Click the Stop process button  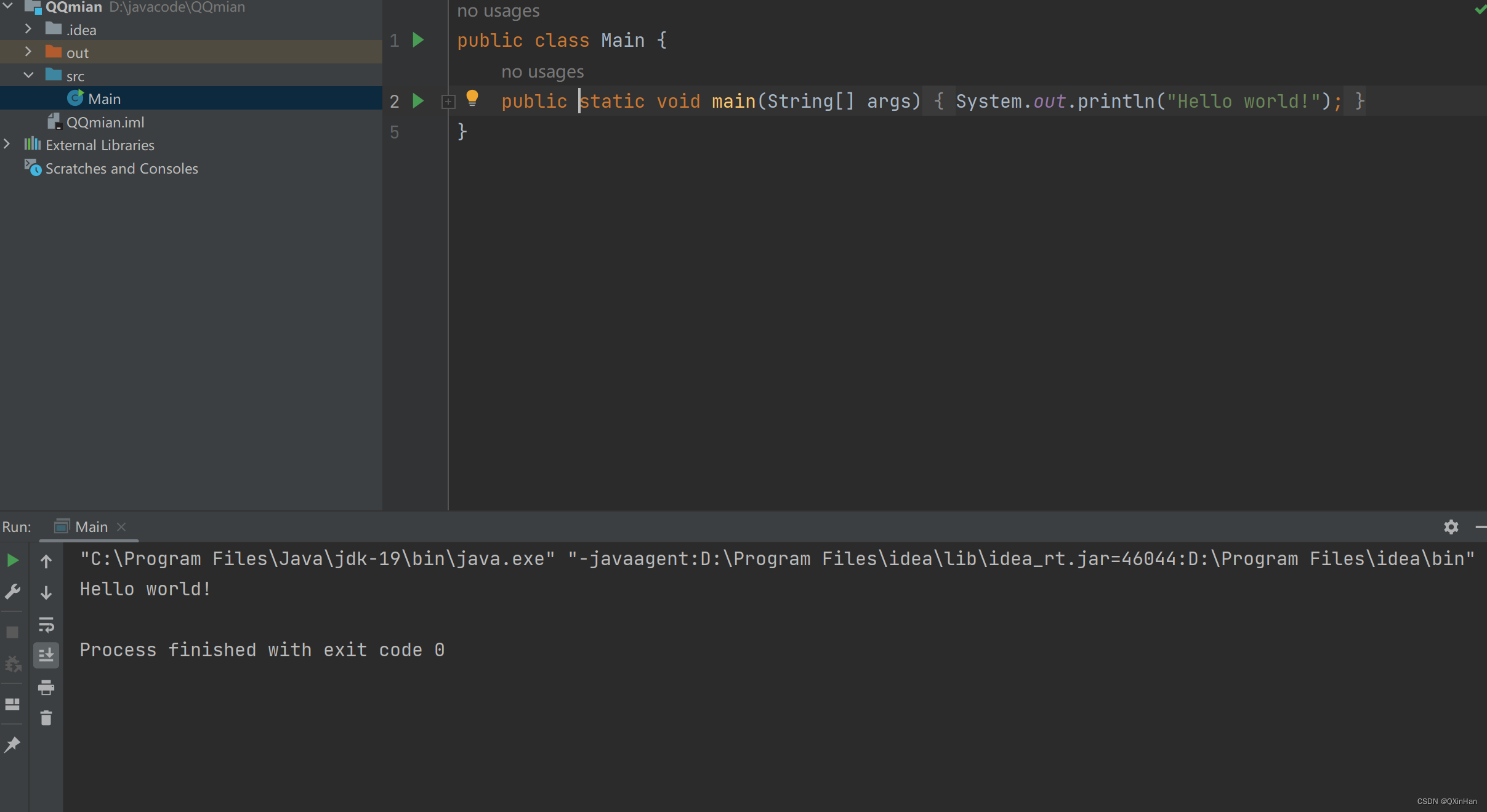pos(12,632)
